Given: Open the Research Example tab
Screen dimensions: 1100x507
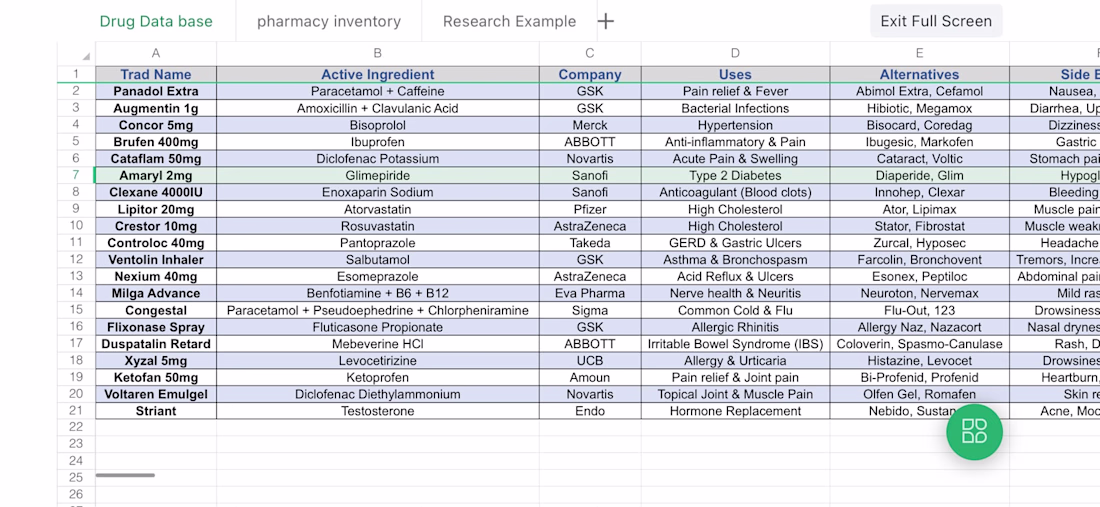Looking at the screenshot, I should click(x=509, y=21).
